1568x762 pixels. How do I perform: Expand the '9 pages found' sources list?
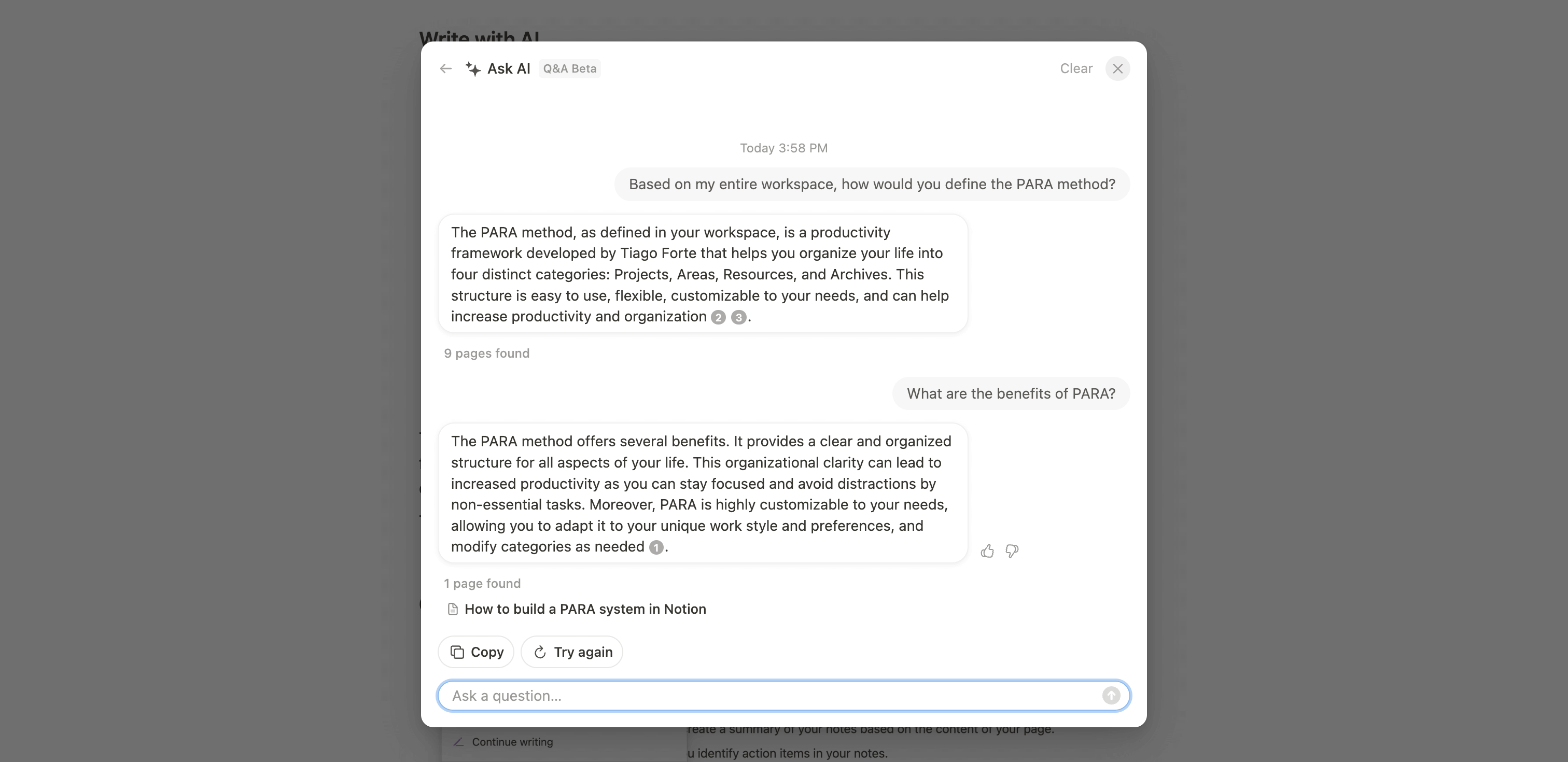click(x=486, y=353)
